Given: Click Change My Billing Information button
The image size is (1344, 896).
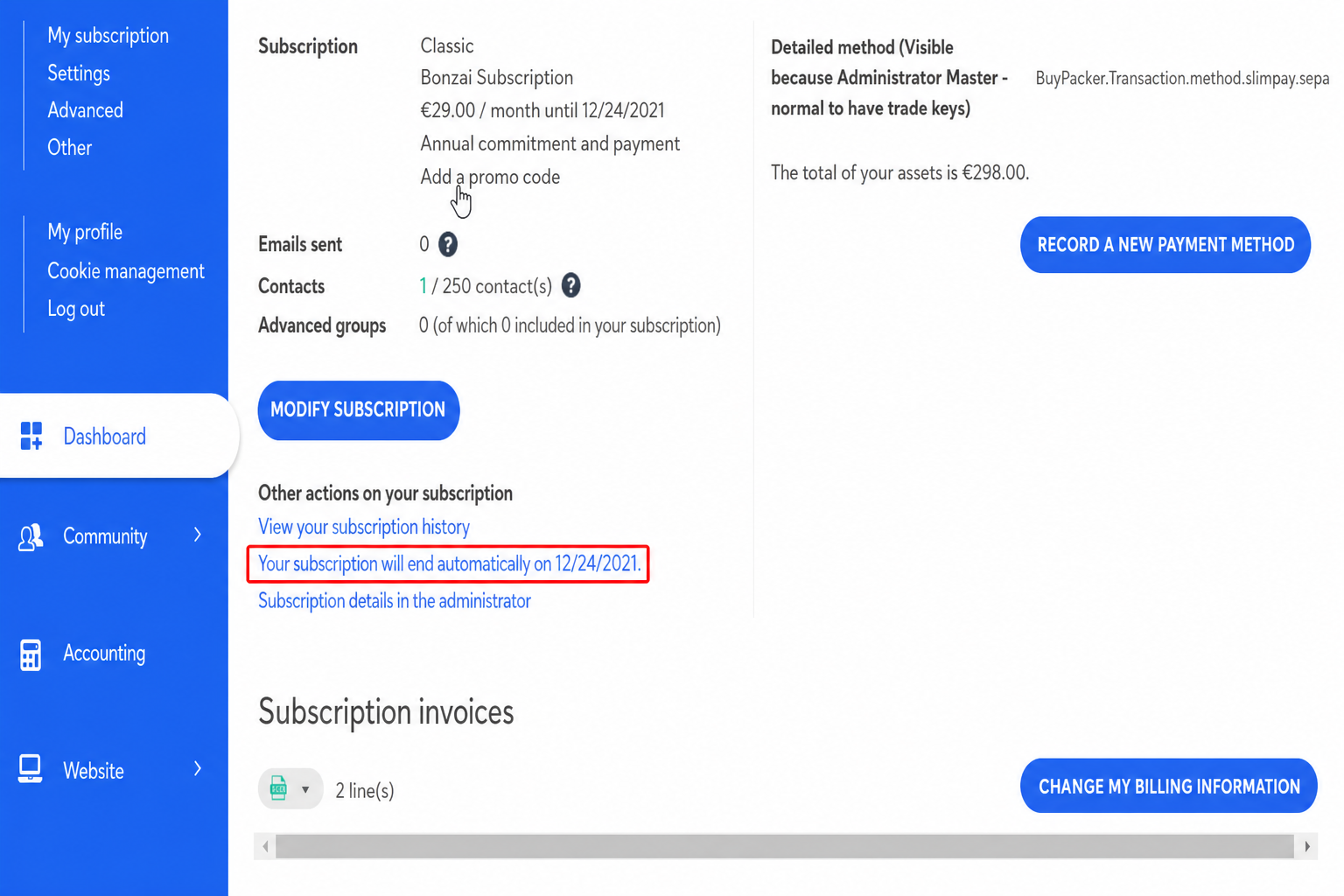Looking at the screenshot, I should click(x=1169, y=786).
